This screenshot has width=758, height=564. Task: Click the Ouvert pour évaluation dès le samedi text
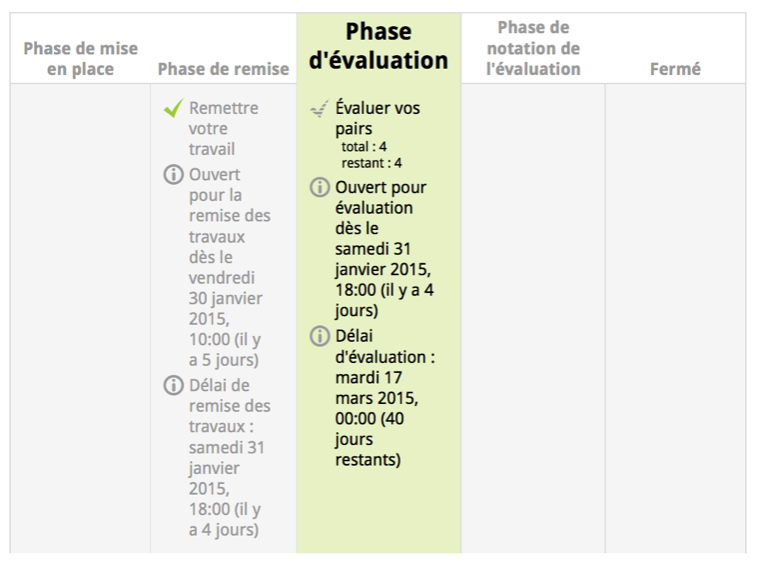pyautogui.click(x=381, y=249)
